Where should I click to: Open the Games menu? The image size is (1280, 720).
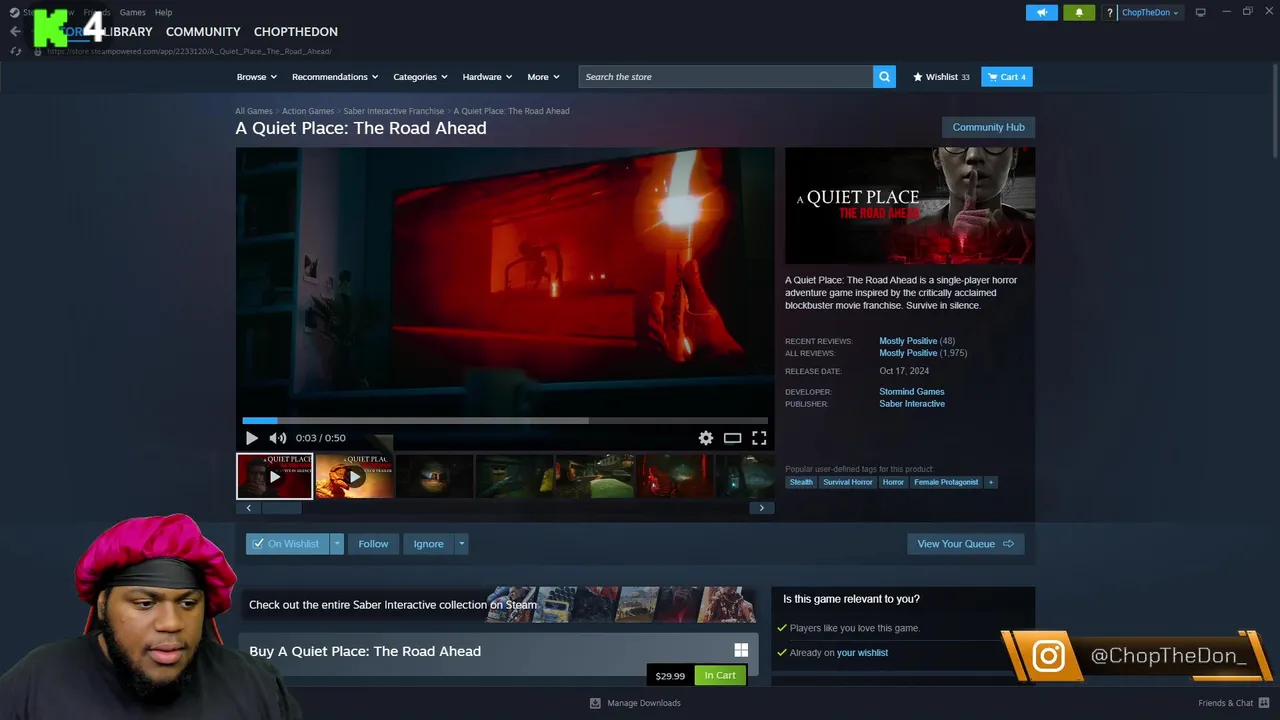pyautogui.click(x=132, y=12)
